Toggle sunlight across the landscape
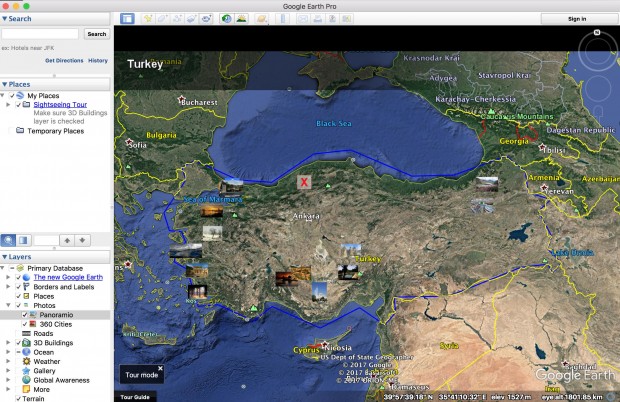 (x=242, y=19)
